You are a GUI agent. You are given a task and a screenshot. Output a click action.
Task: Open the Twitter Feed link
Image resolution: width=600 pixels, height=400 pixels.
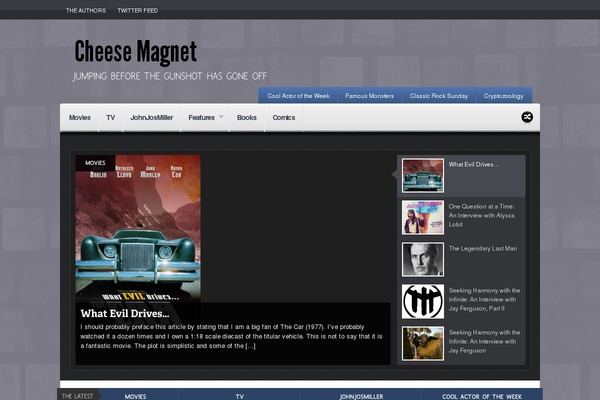click(x=137, y=10)
